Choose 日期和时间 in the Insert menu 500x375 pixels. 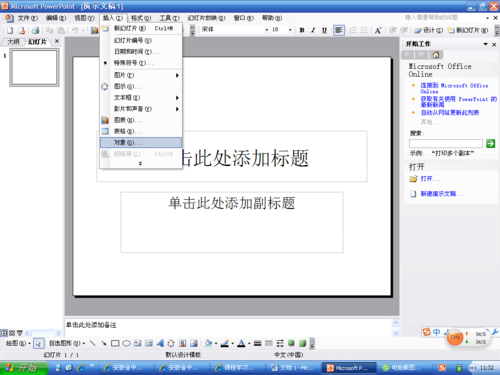(141, 52)
